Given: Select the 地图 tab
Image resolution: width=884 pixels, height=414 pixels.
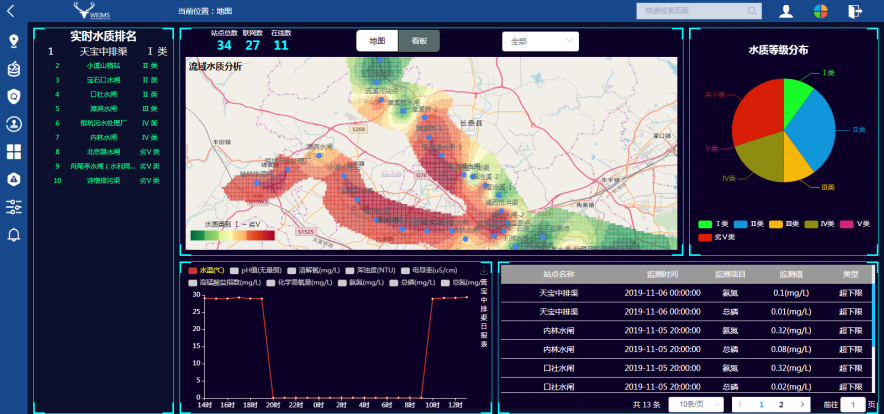Looking at the screenshot, I should tap(377, 41).
